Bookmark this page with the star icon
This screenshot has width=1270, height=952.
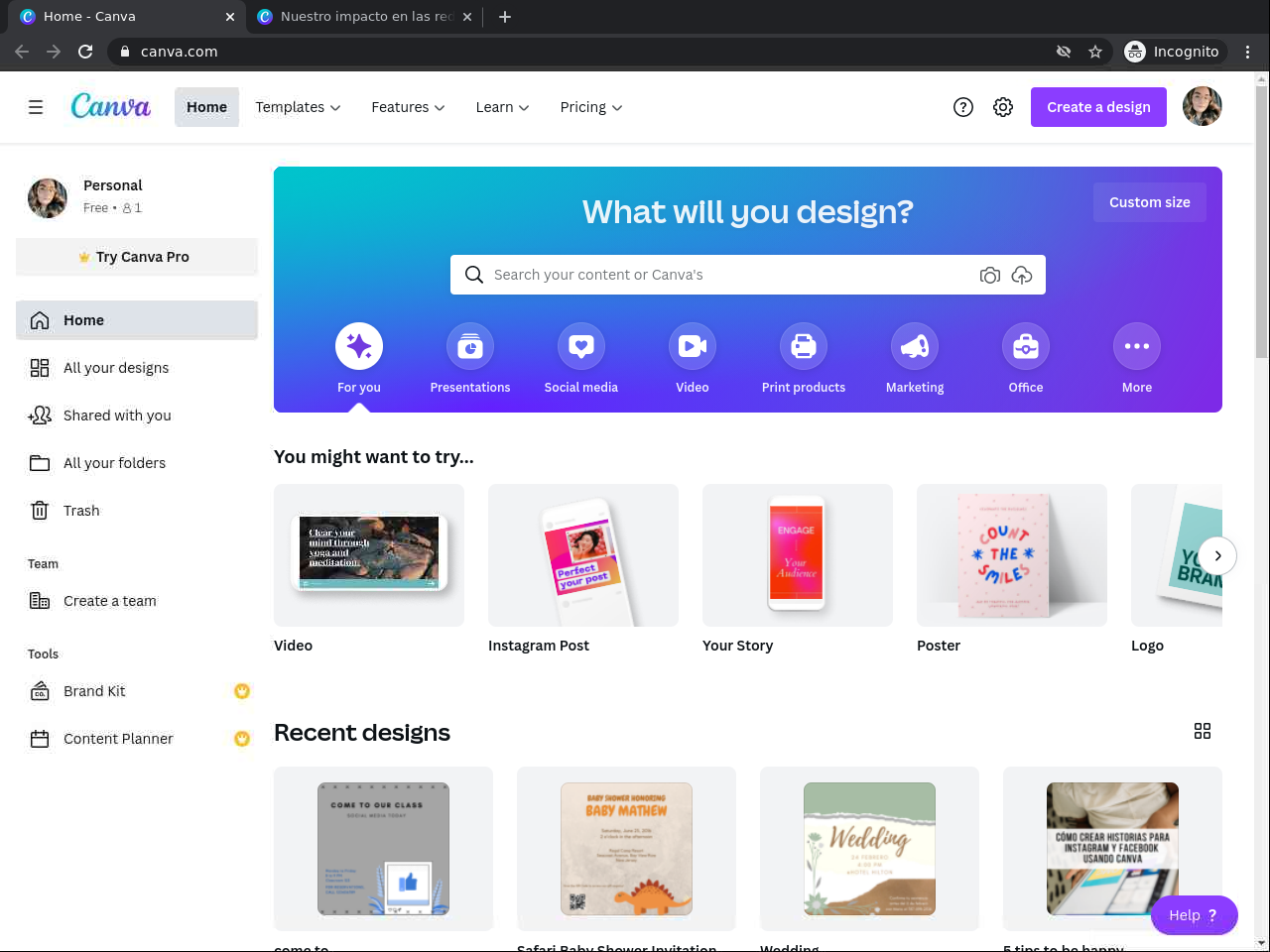[x=1095, y=52]
